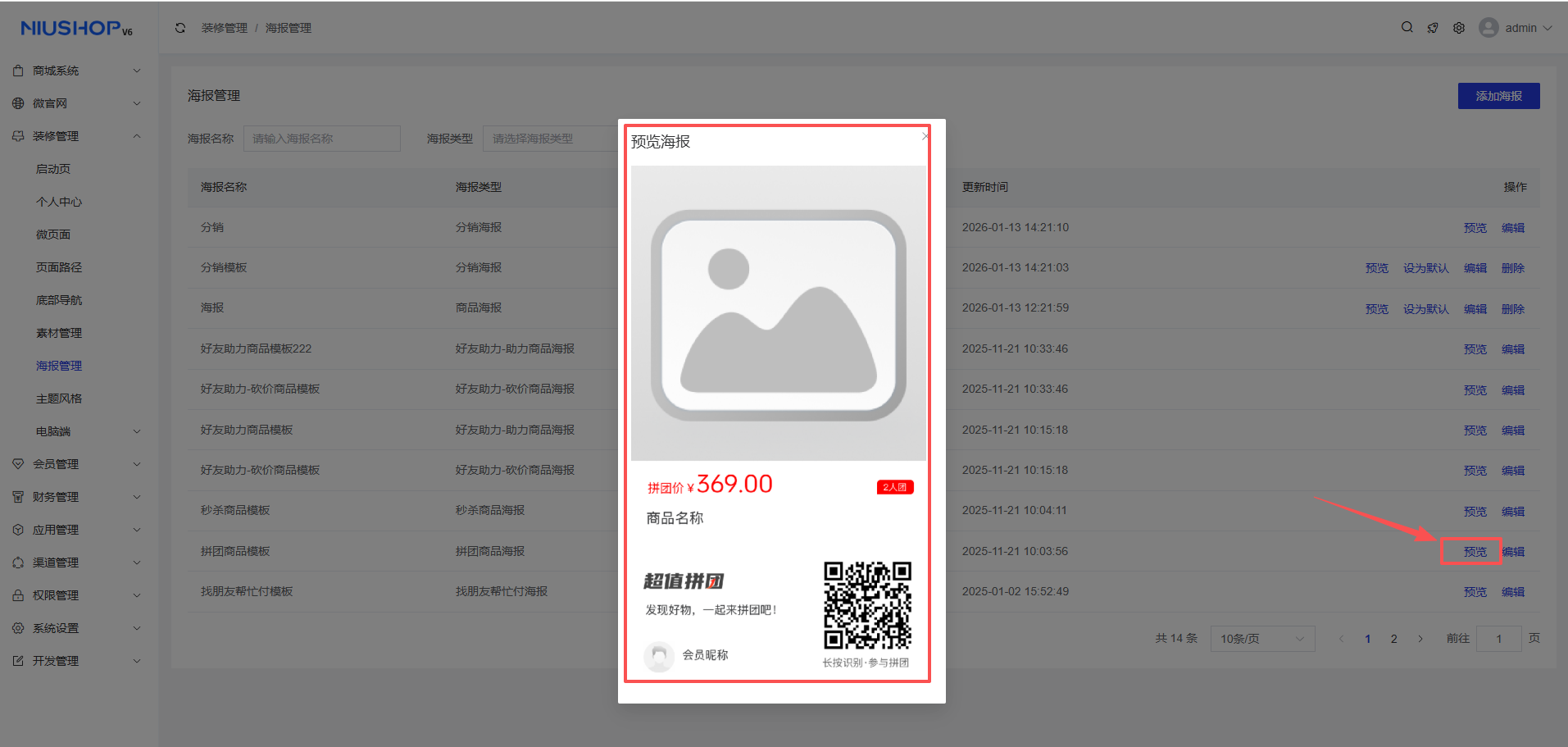
Task: Open the settings gear in header
Action: point(1459,28)
